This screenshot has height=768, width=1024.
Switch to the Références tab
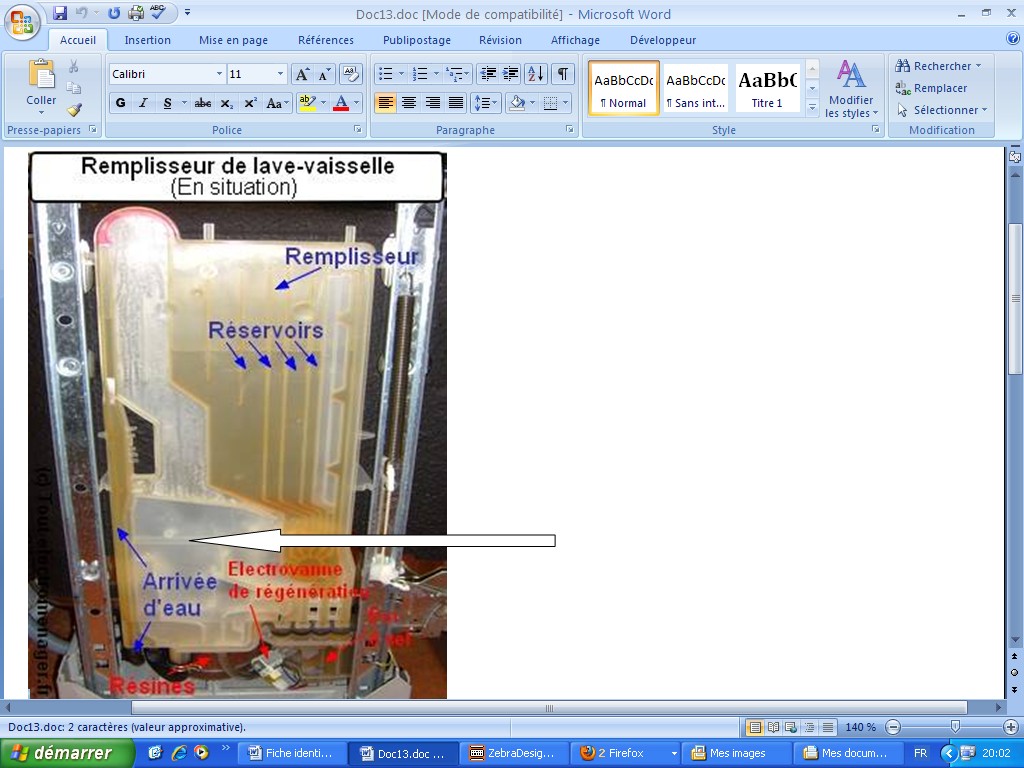tap(326, 40)
